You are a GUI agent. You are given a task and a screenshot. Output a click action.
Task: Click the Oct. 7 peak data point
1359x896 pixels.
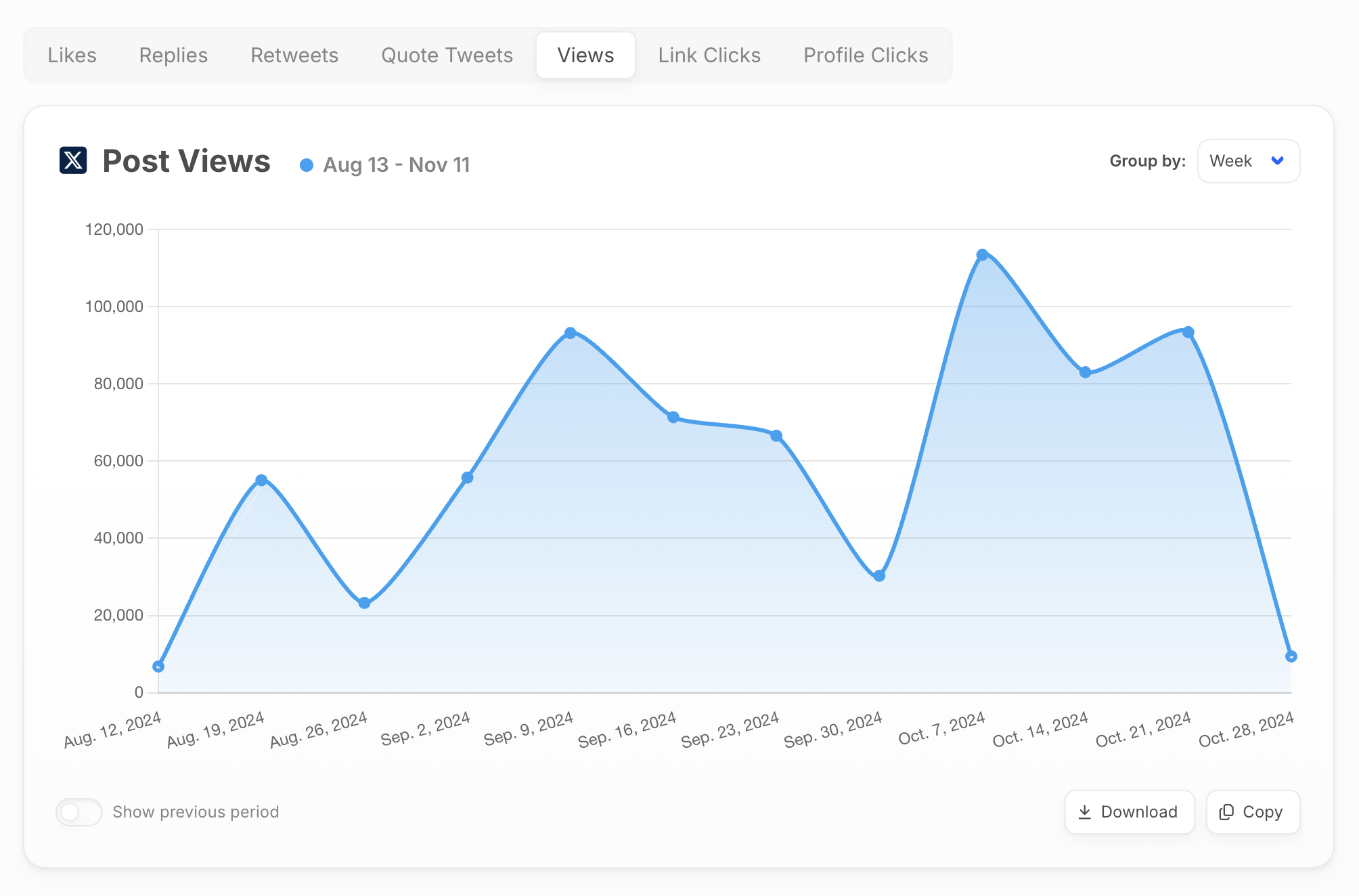[x=982, y=255]
